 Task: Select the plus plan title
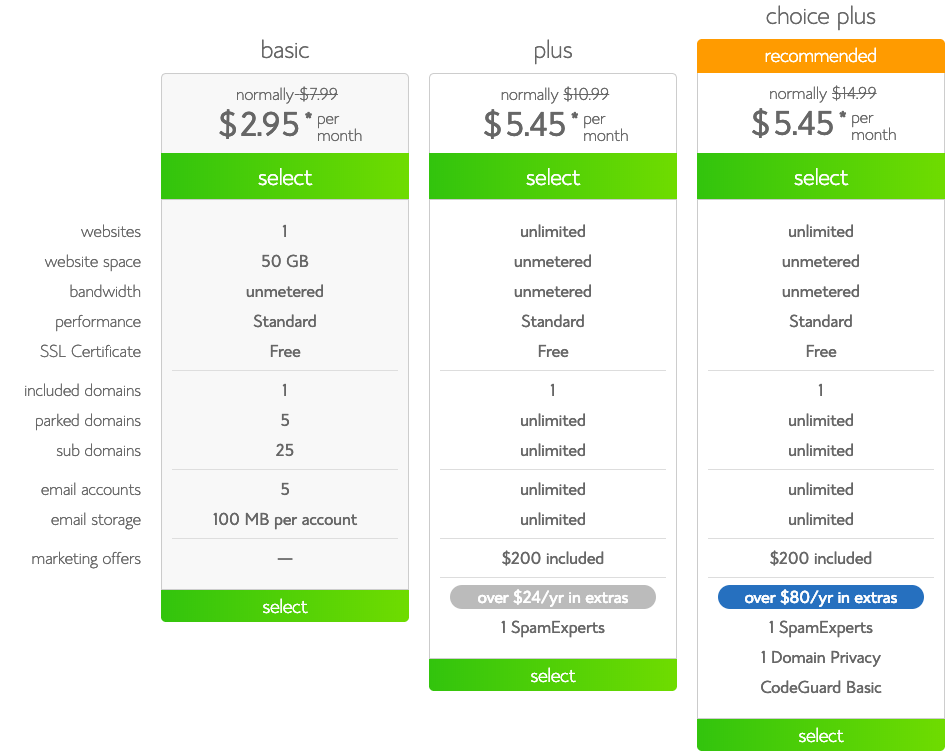coord(553,50)
